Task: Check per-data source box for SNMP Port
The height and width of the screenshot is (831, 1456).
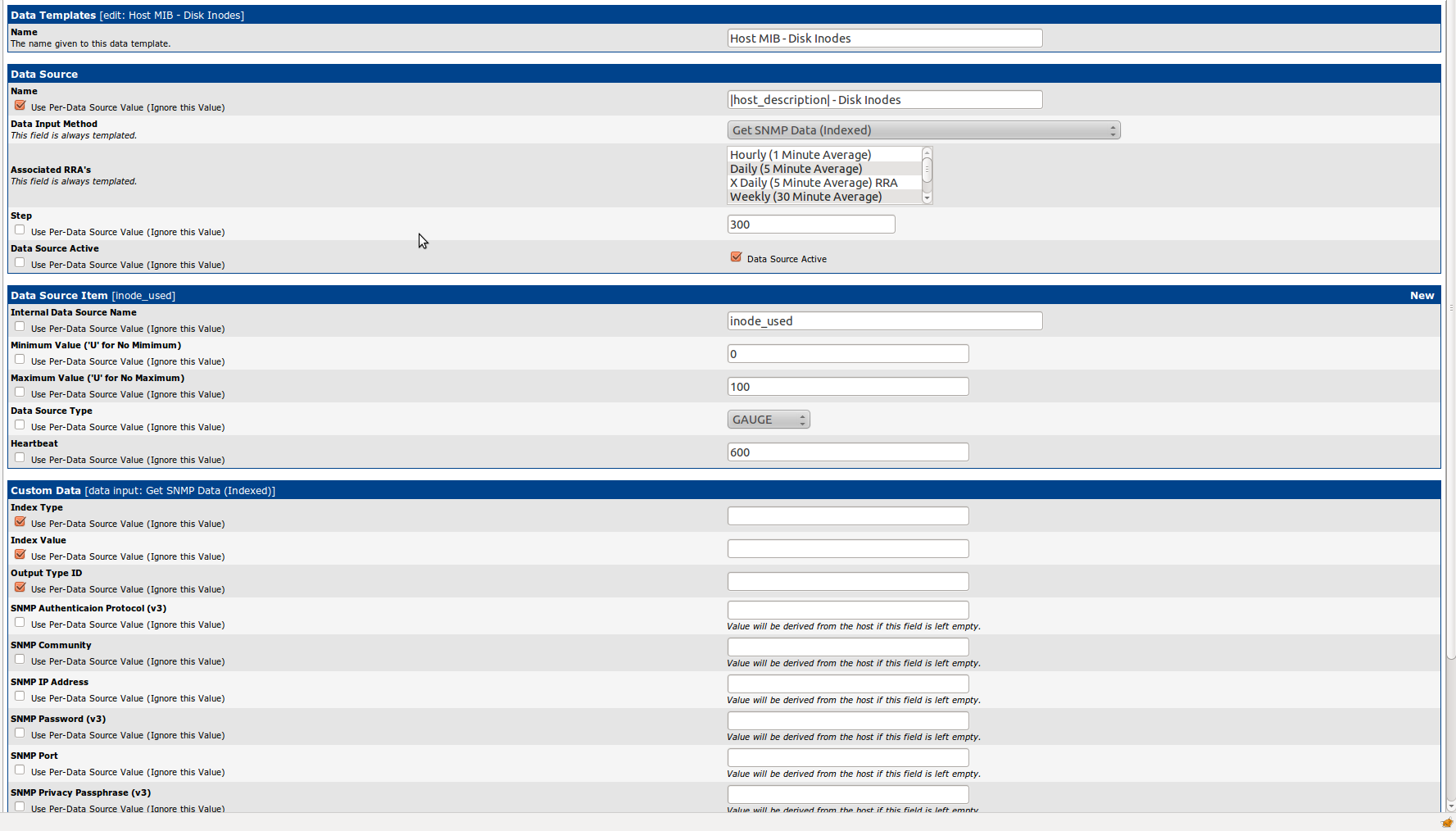Action: [20, 770]
